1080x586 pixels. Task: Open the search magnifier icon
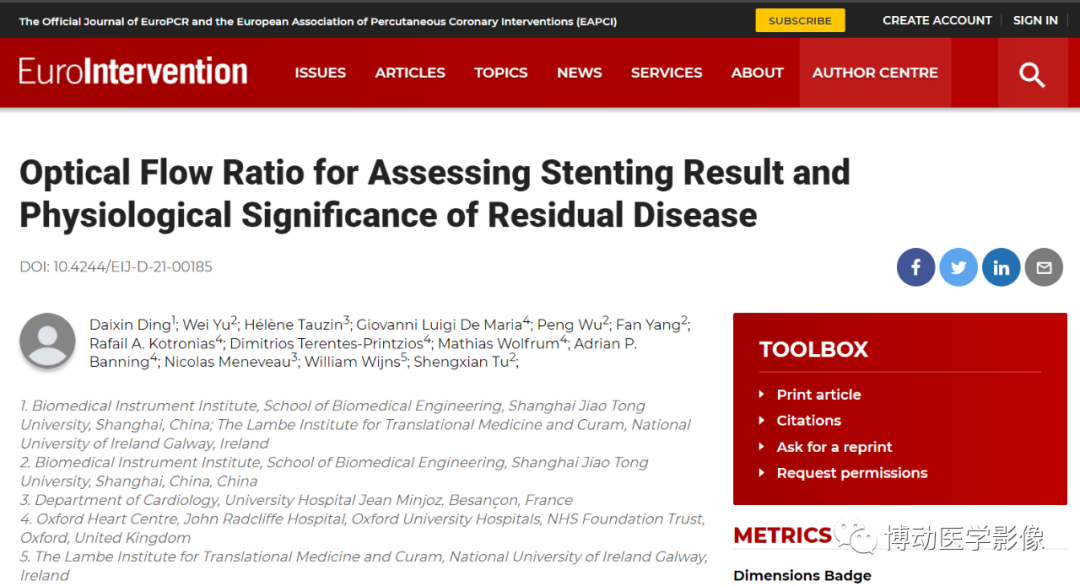click(1031, 73)
